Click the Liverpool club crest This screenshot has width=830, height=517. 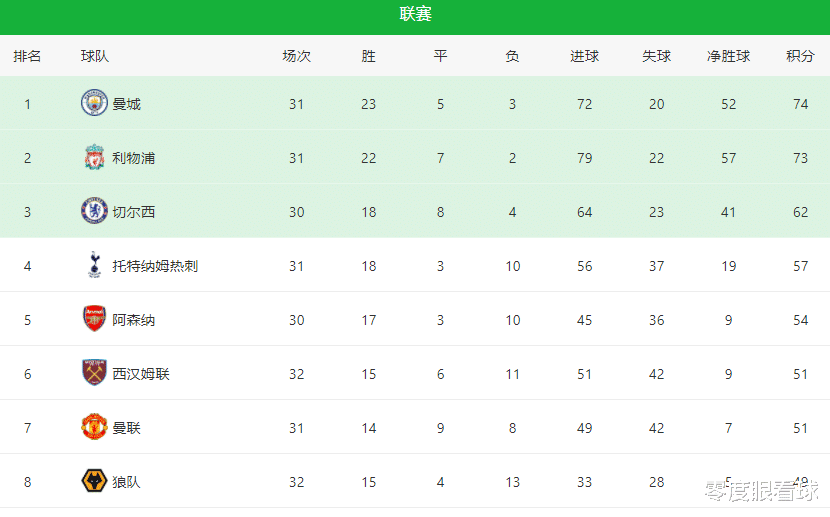pos(94,157)
